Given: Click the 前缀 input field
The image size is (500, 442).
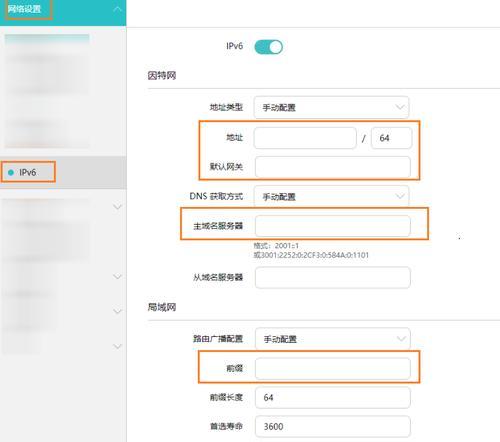Looking at the screenshot, I should pyautogui.click(x=333, y=368).
